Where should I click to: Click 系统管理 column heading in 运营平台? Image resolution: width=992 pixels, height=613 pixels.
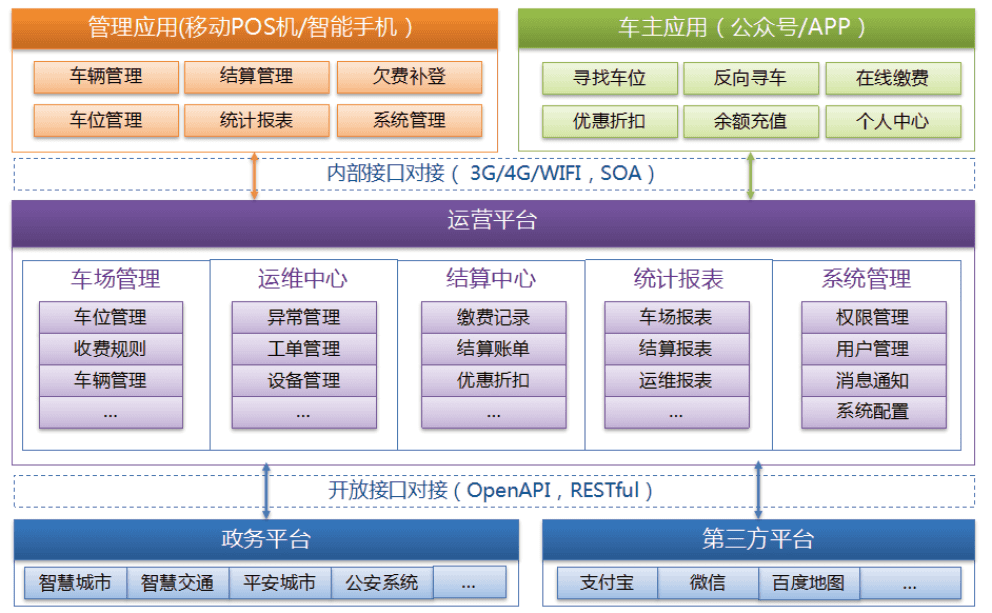(867, 279)
